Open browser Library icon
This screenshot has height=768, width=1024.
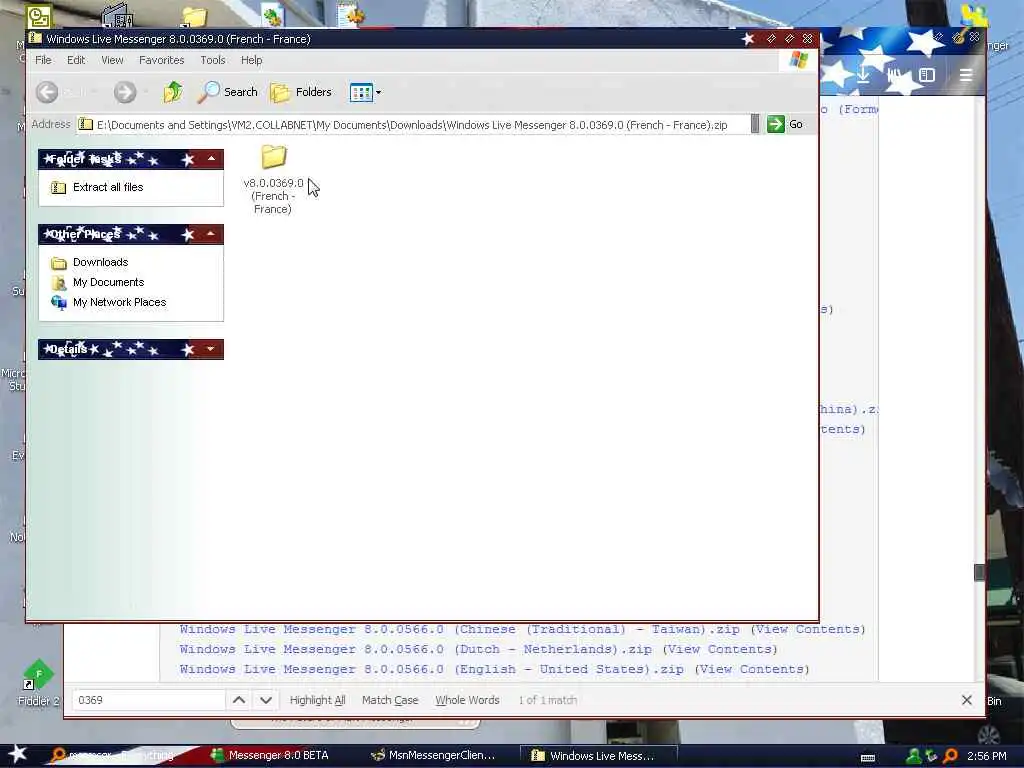coord(895,75)
